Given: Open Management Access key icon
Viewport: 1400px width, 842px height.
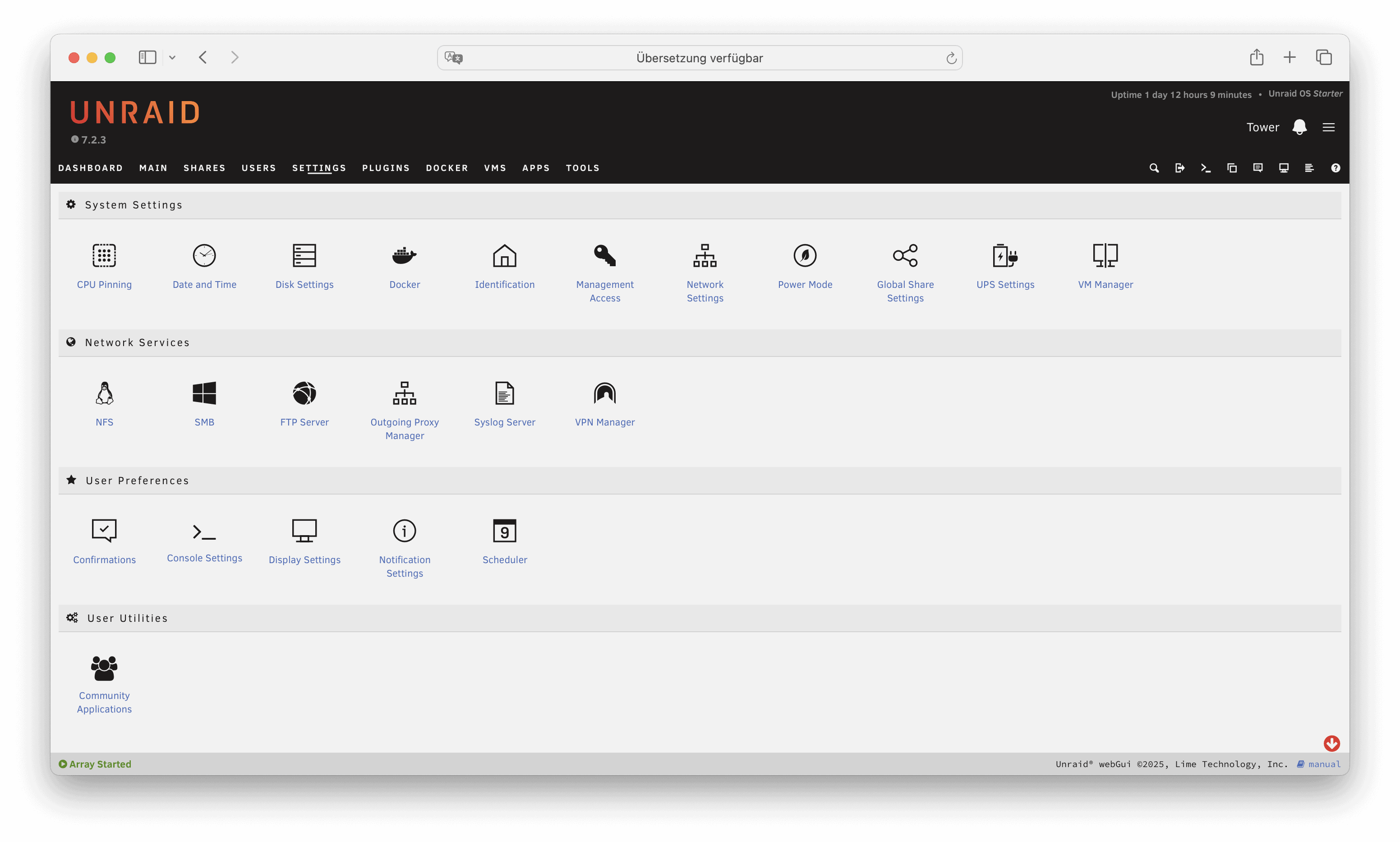Looking at the screenshot, I should (x=604, y=255).
